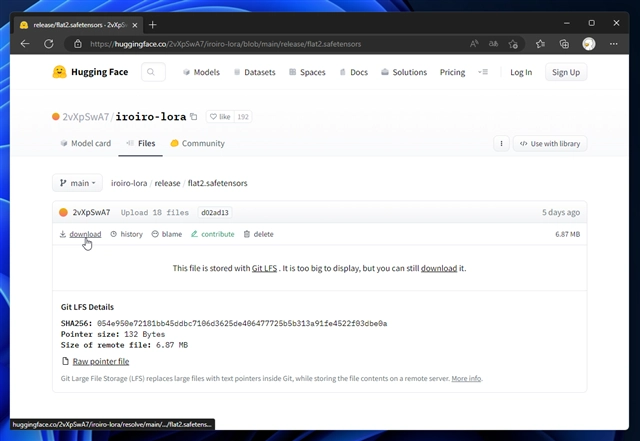Screen dimensions: 640x441
Task: Open the Models page
Action: (x=201, y=72)
